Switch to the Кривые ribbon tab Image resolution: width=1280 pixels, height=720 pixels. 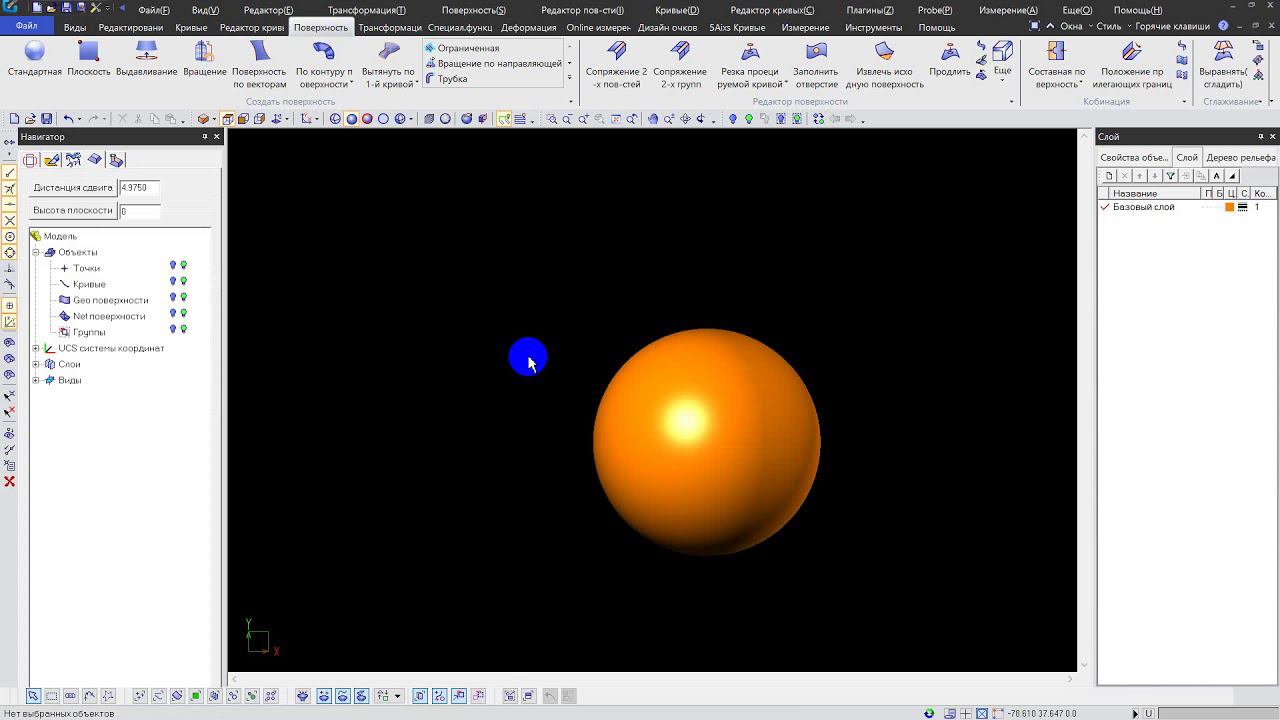coord(191,27)
